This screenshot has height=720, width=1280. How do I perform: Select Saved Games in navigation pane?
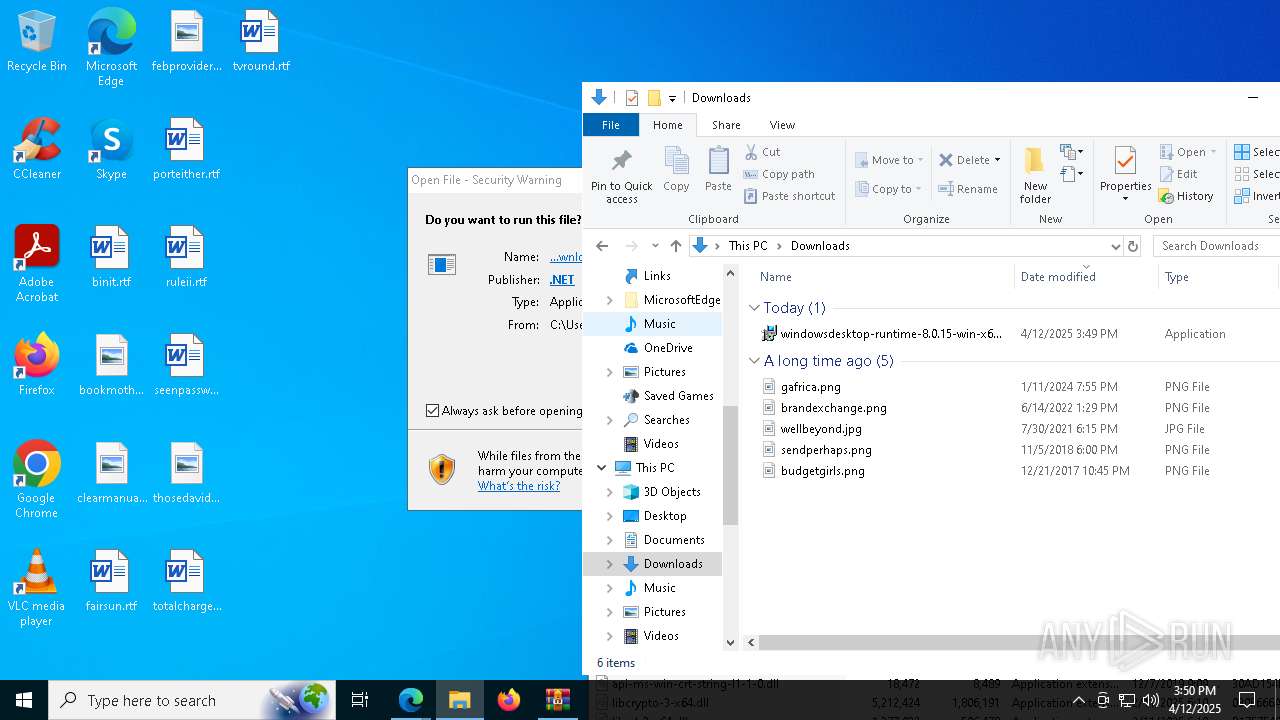[677, 396]
